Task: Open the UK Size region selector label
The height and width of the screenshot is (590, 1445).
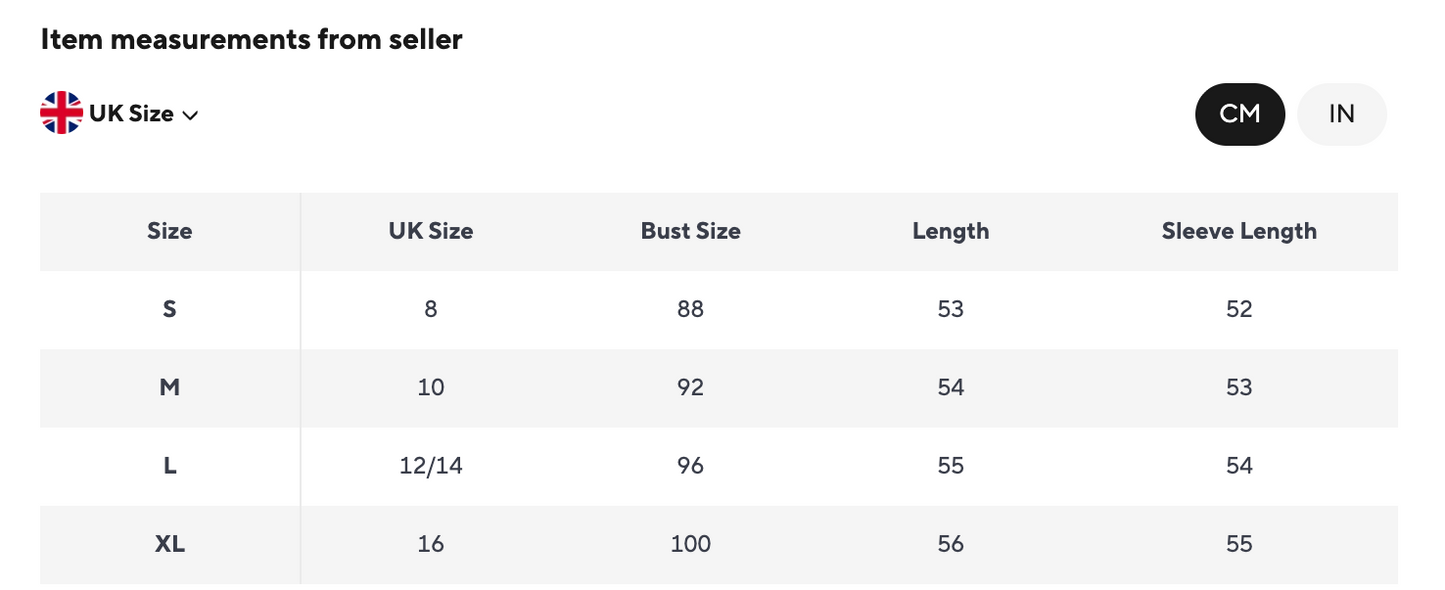Action: 131,114
